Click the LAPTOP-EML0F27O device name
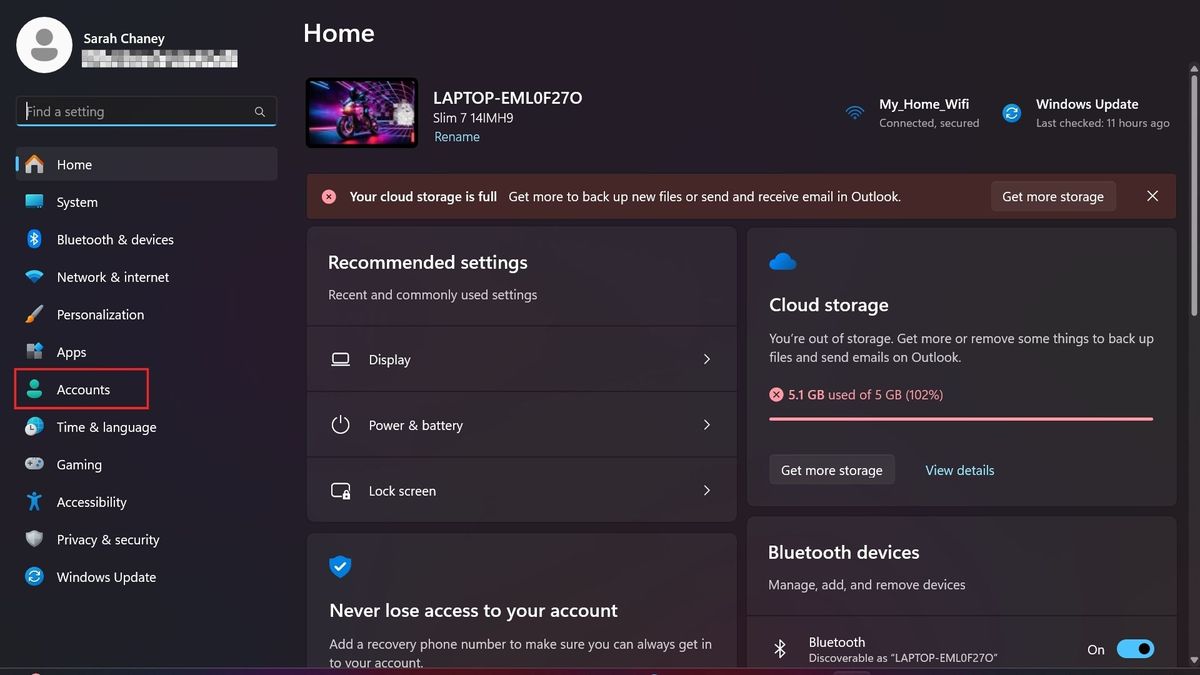This screenshot has height=675, width=1200. click(x=507, y=98)
